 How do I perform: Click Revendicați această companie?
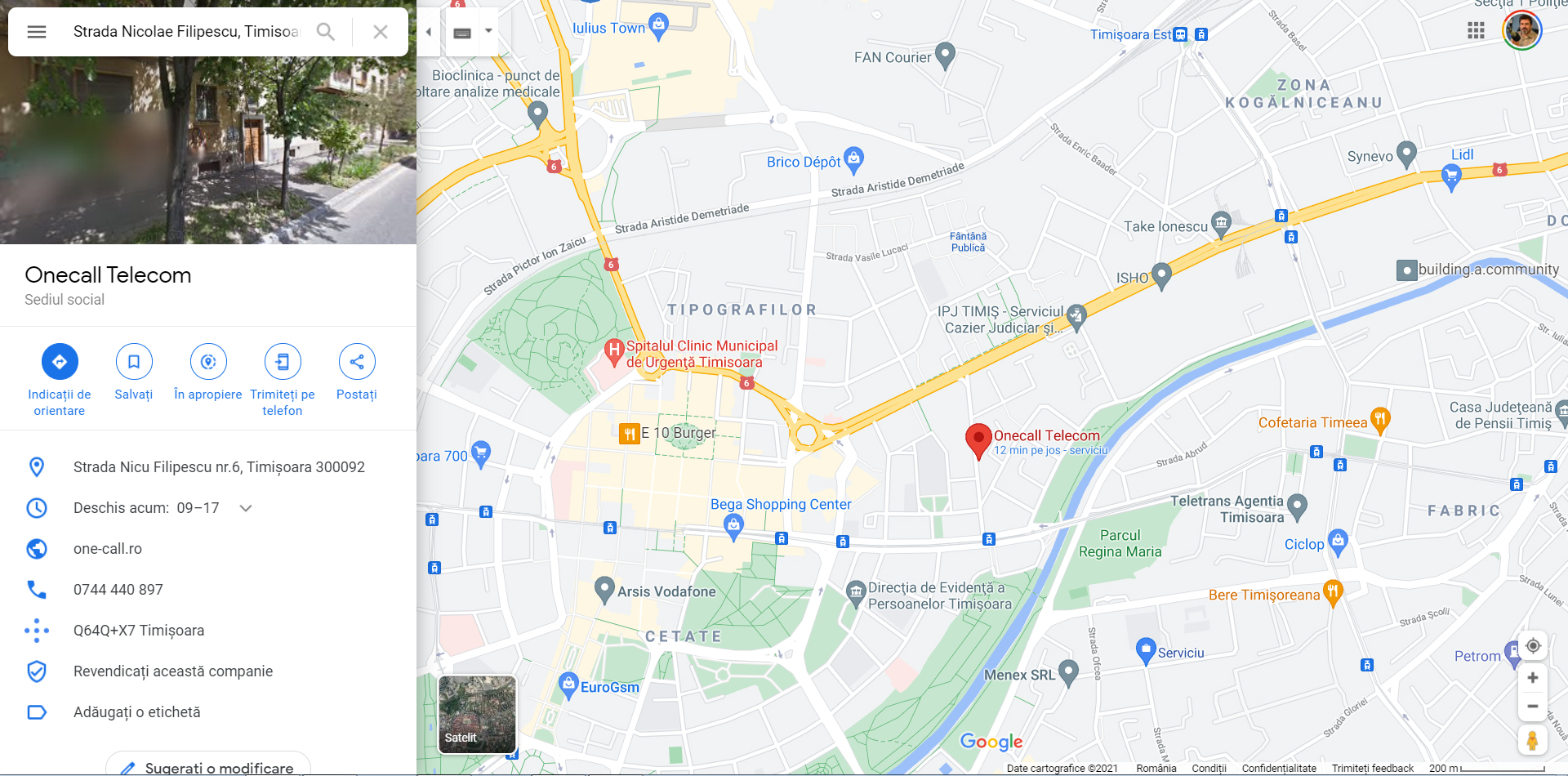(173, 671)
